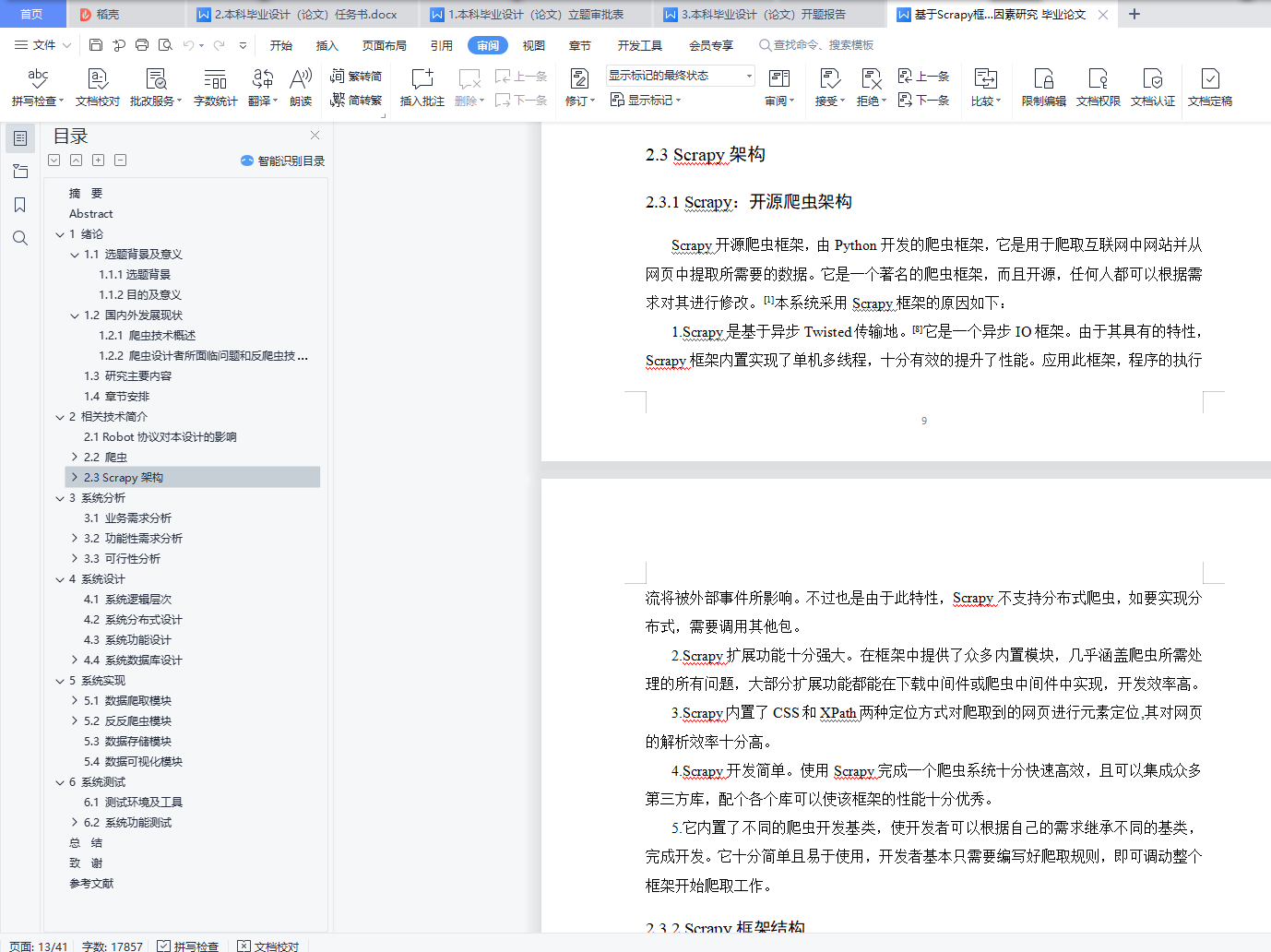The height and width of the screenshot is (952, 1271).
Task: Open the batch revision service
Action: 156,88
